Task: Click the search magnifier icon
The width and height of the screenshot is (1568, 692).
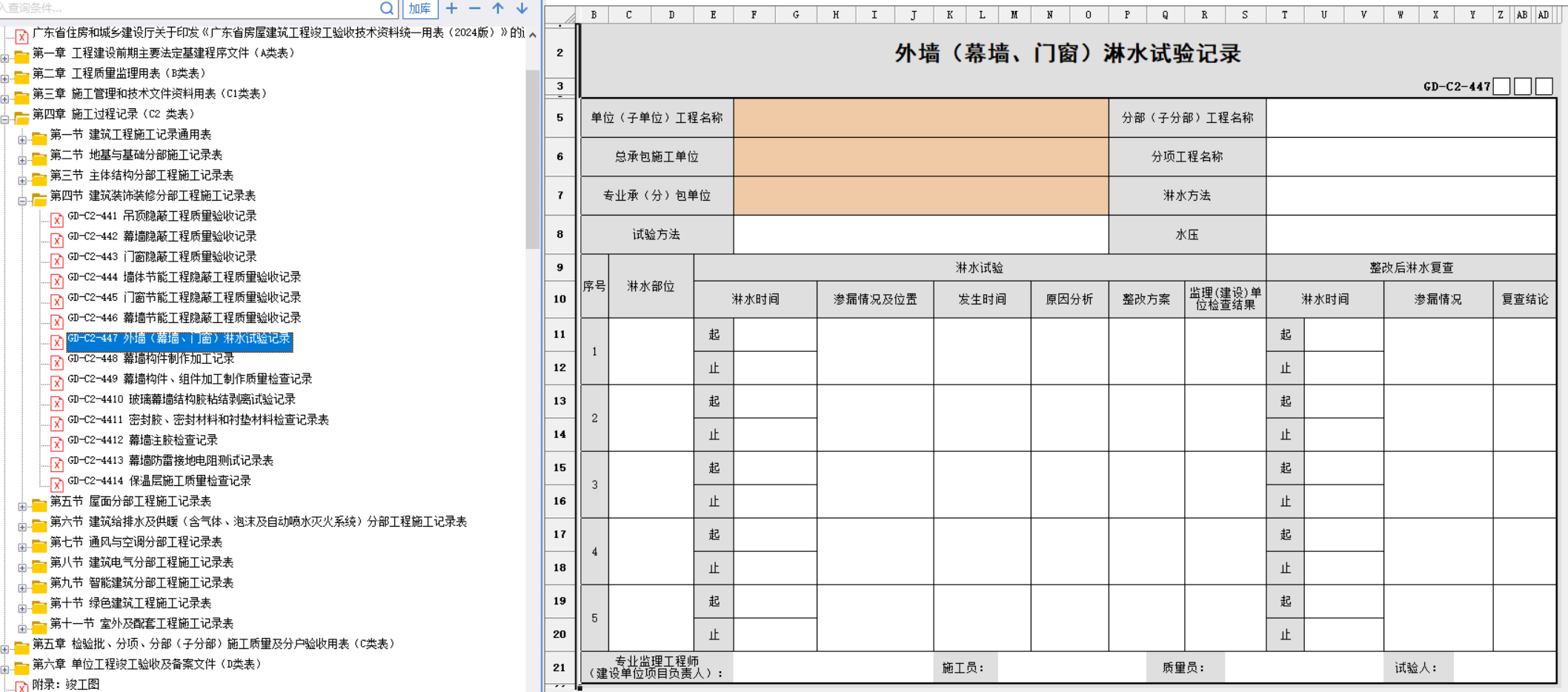Action: click(x=387, y=8)
